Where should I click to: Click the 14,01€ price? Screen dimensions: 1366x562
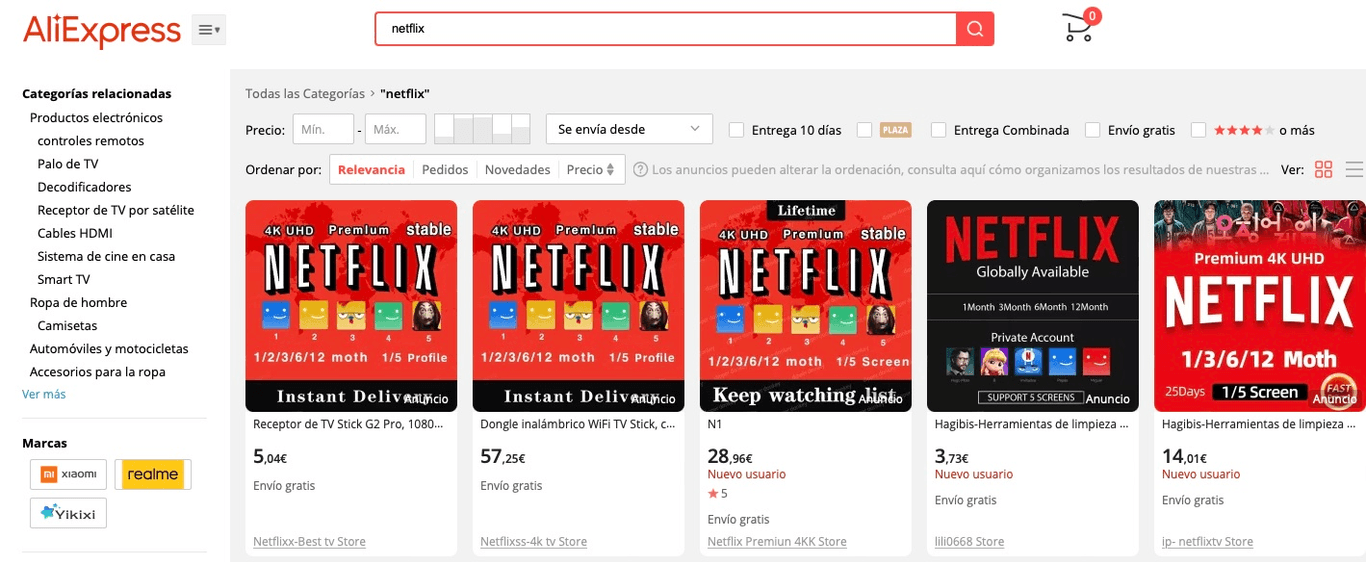coord(1185,457)
